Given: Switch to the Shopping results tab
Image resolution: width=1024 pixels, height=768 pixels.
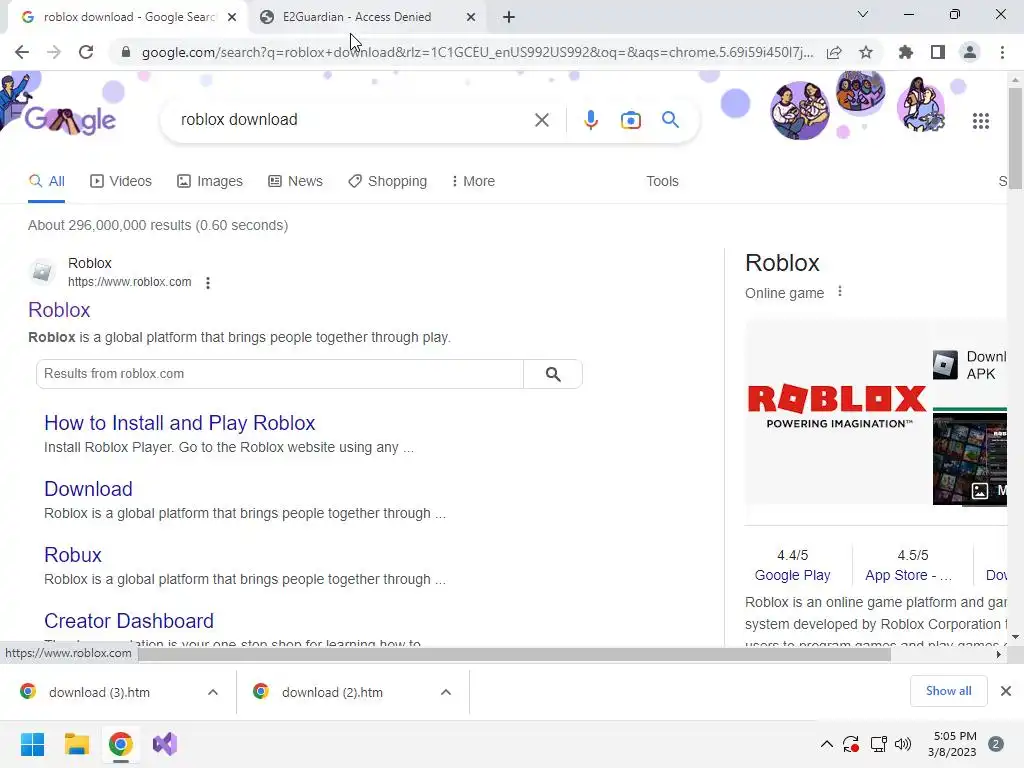Looking at the screenshot, I should [387, 182].
